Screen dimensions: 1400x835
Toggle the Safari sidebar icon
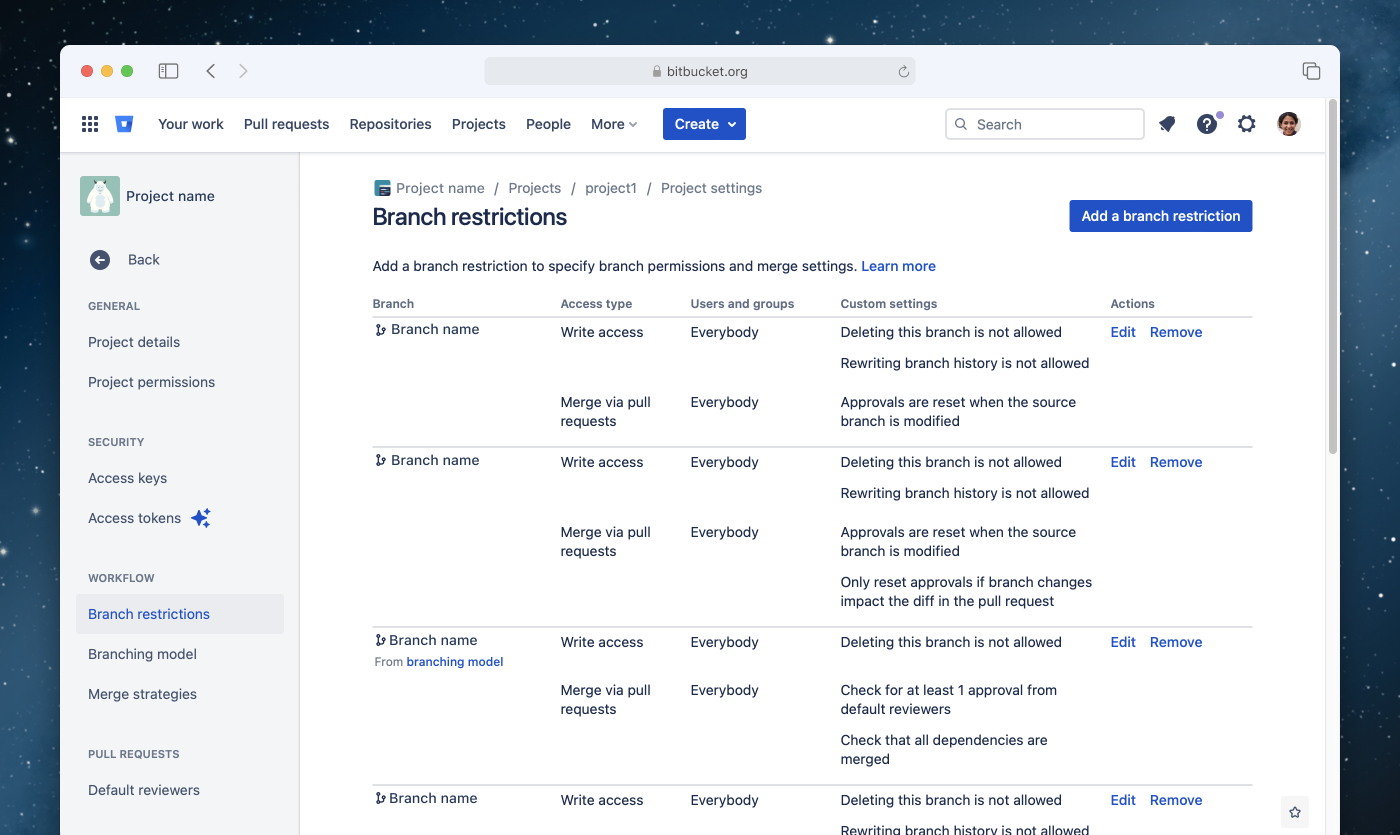coord(168,71)
